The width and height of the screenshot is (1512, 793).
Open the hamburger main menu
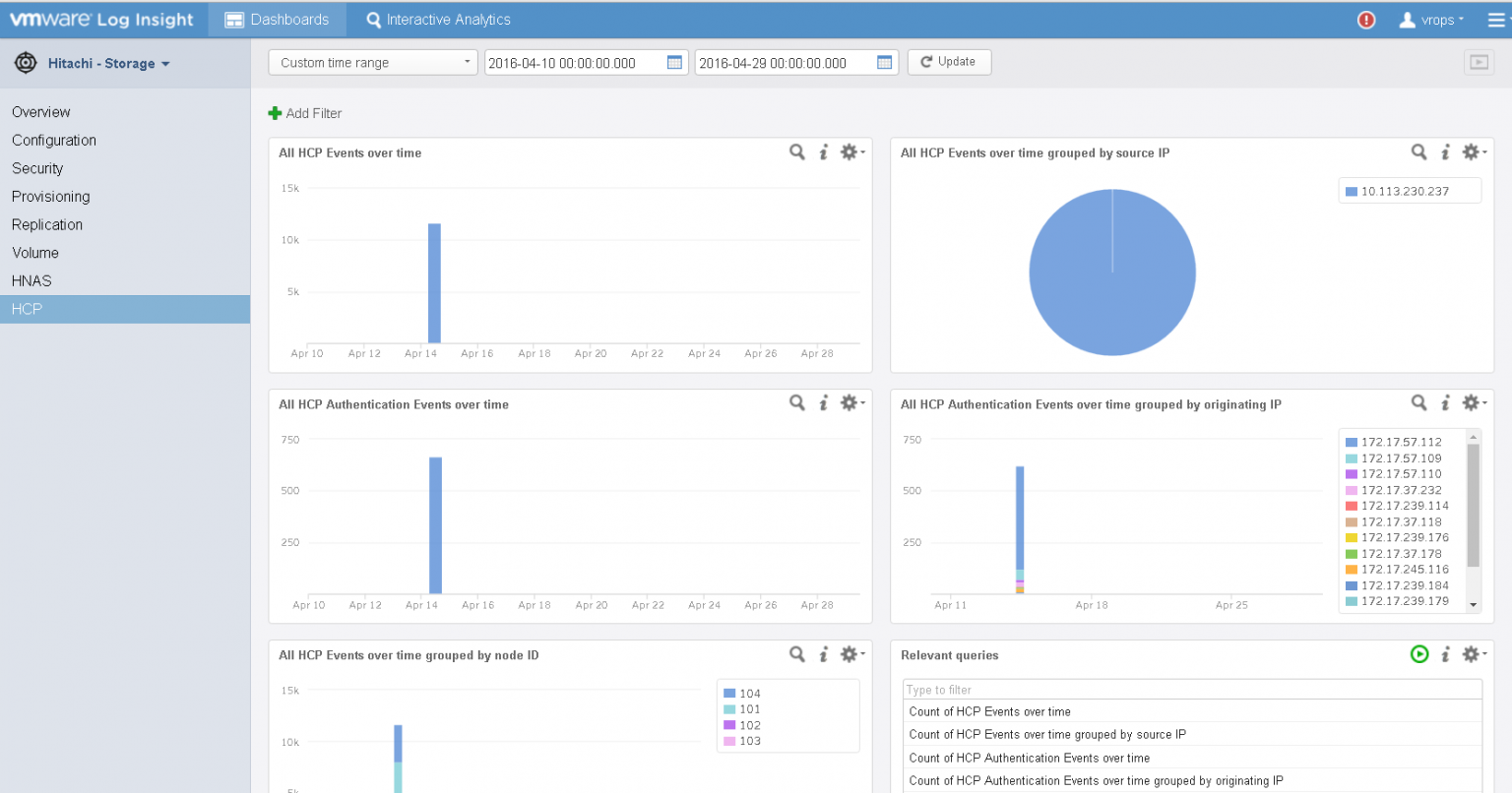pos(1496,20)
